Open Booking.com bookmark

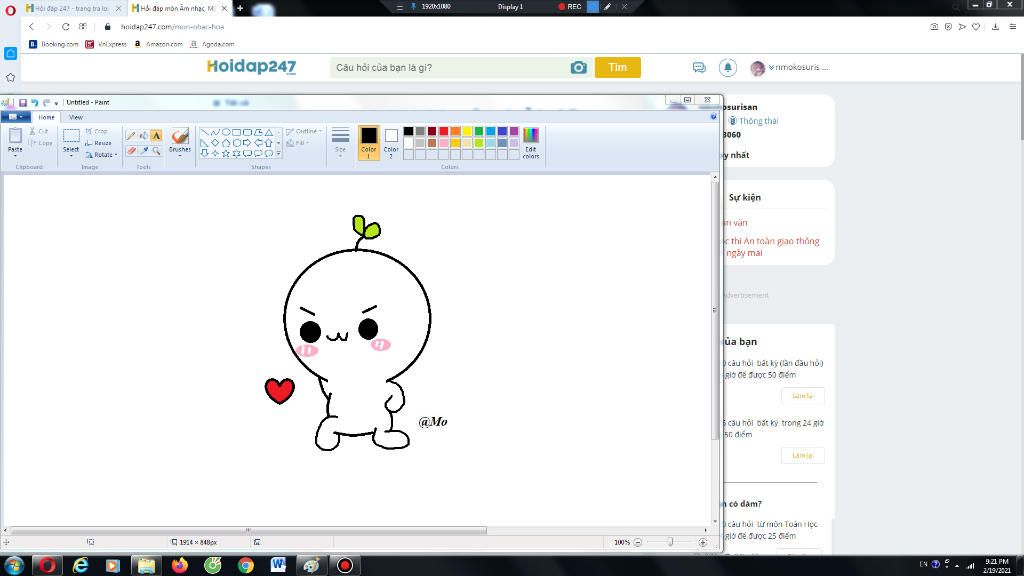[54, 44]
